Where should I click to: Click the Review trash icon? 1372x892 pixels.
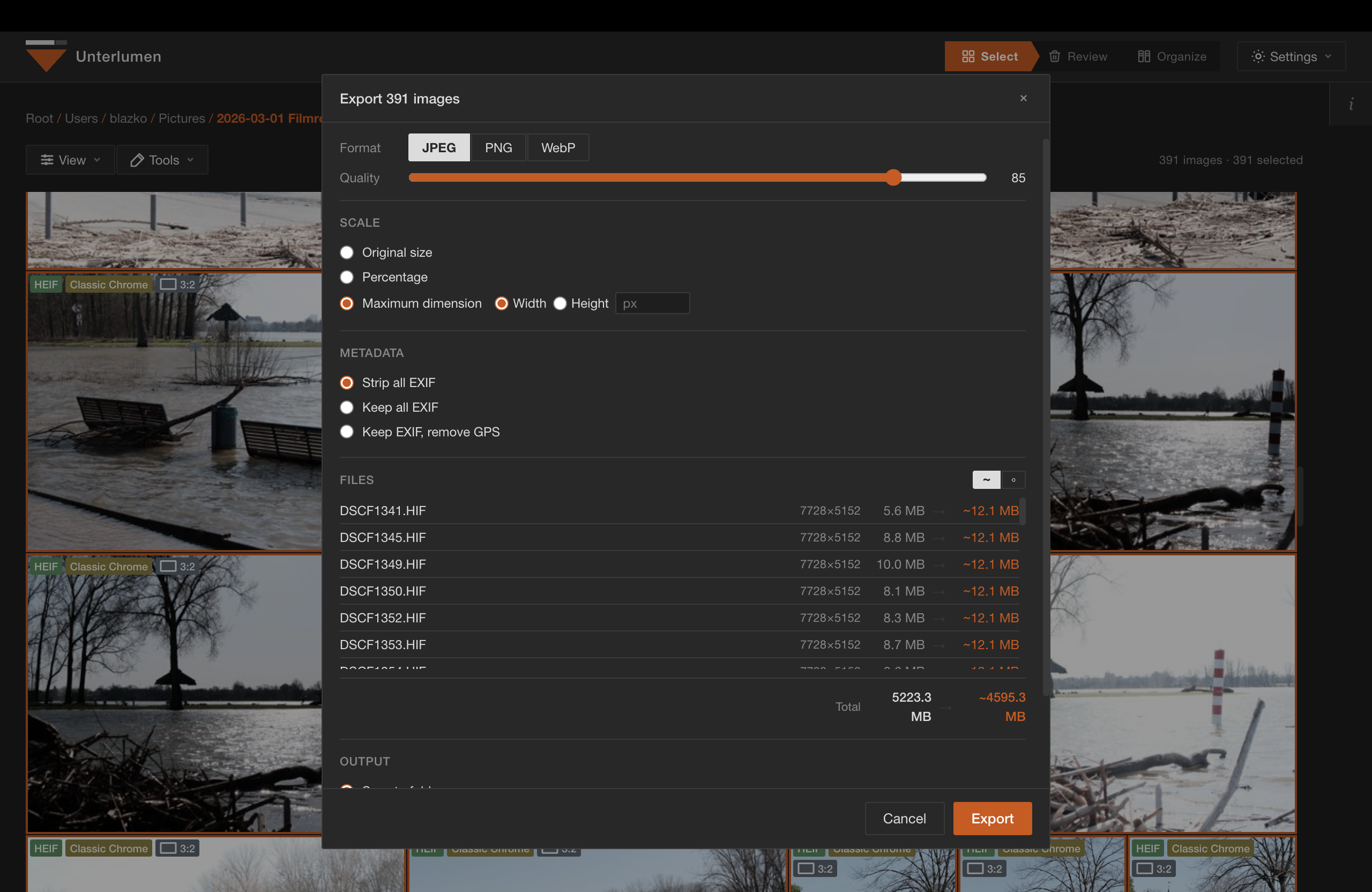pyautogui.click(x=1054, y=56)
